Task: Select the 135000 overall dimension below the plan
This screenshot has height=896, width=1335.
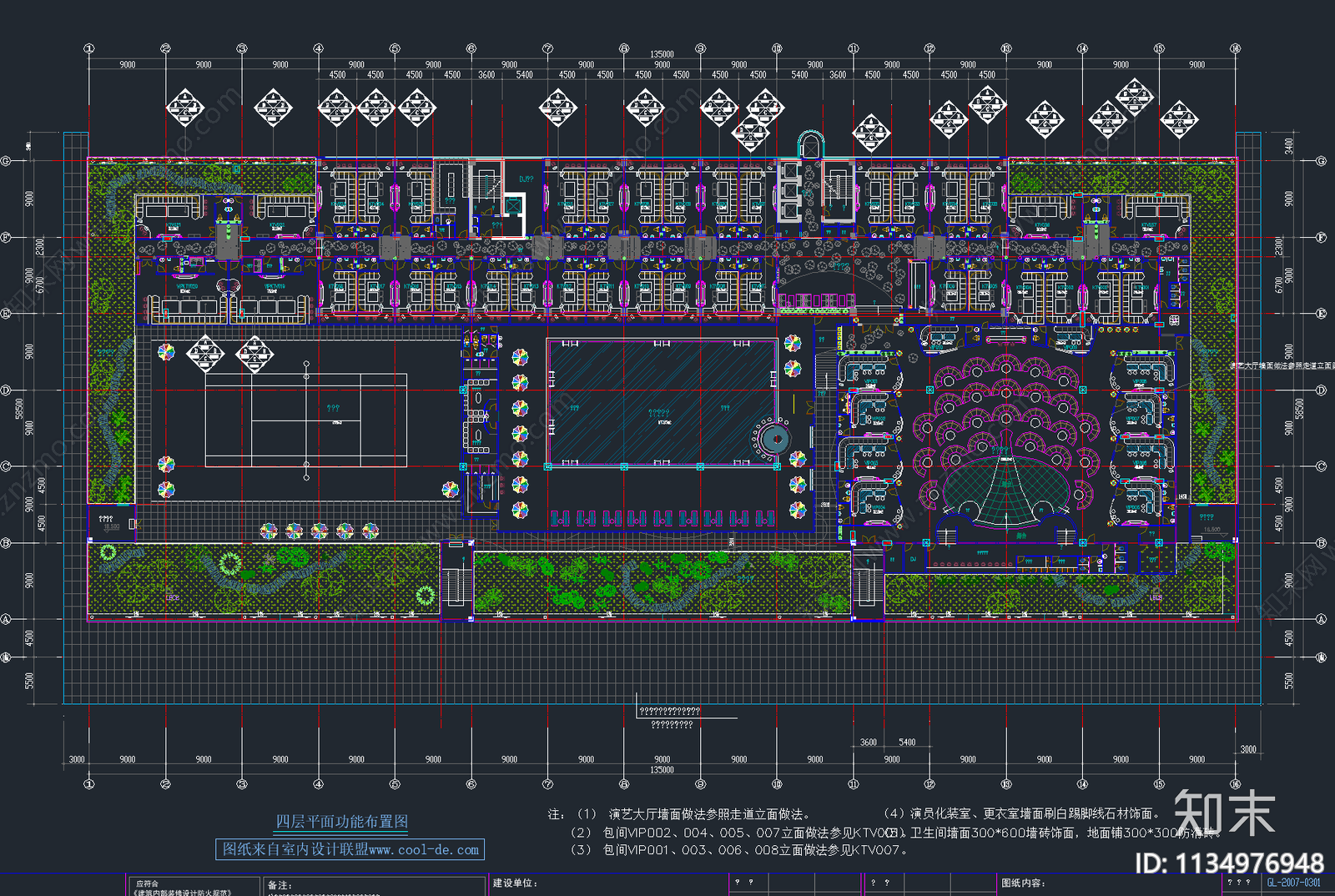Action: [x=662, y=770]
